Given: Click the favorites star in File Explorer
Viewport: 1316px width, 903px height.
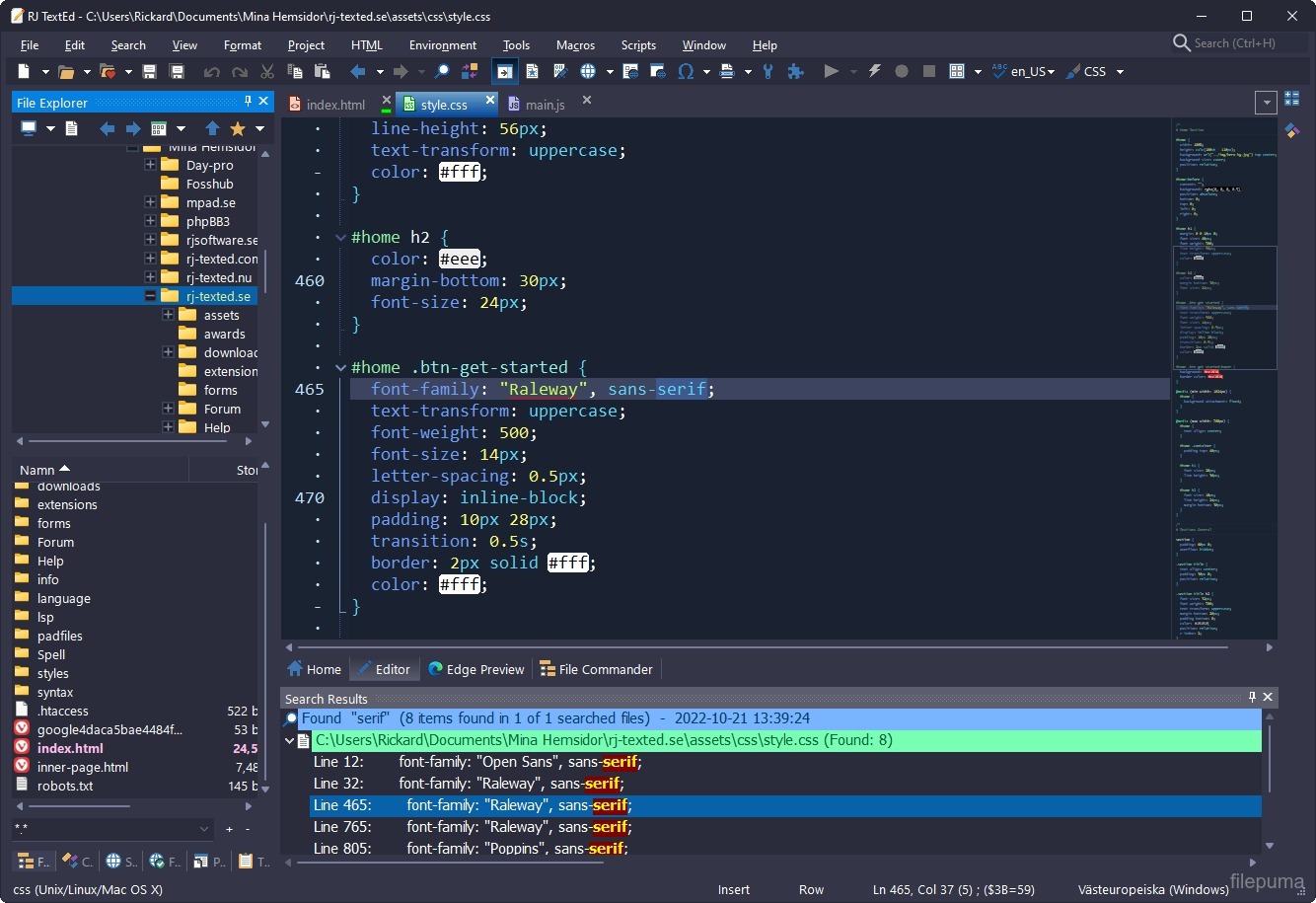Looking at the screenshot, I should (x=238, y=129).
